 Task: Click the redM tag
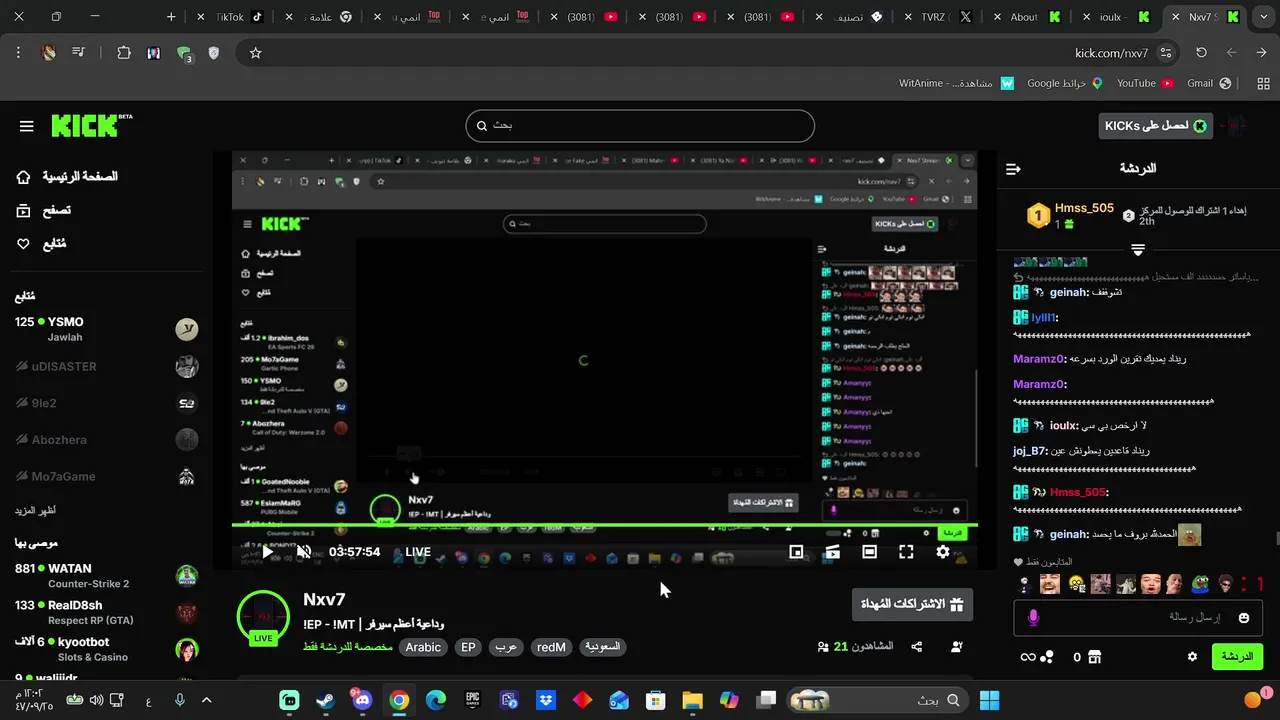pyautogui.click(x=551, y=647)
